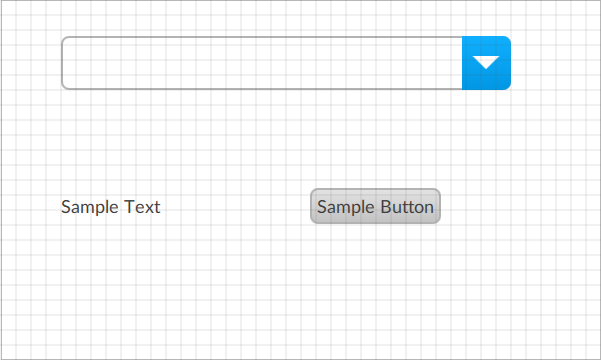Select the Sample Text label
This screenshot has height=360, width=601.
[110, 207]
